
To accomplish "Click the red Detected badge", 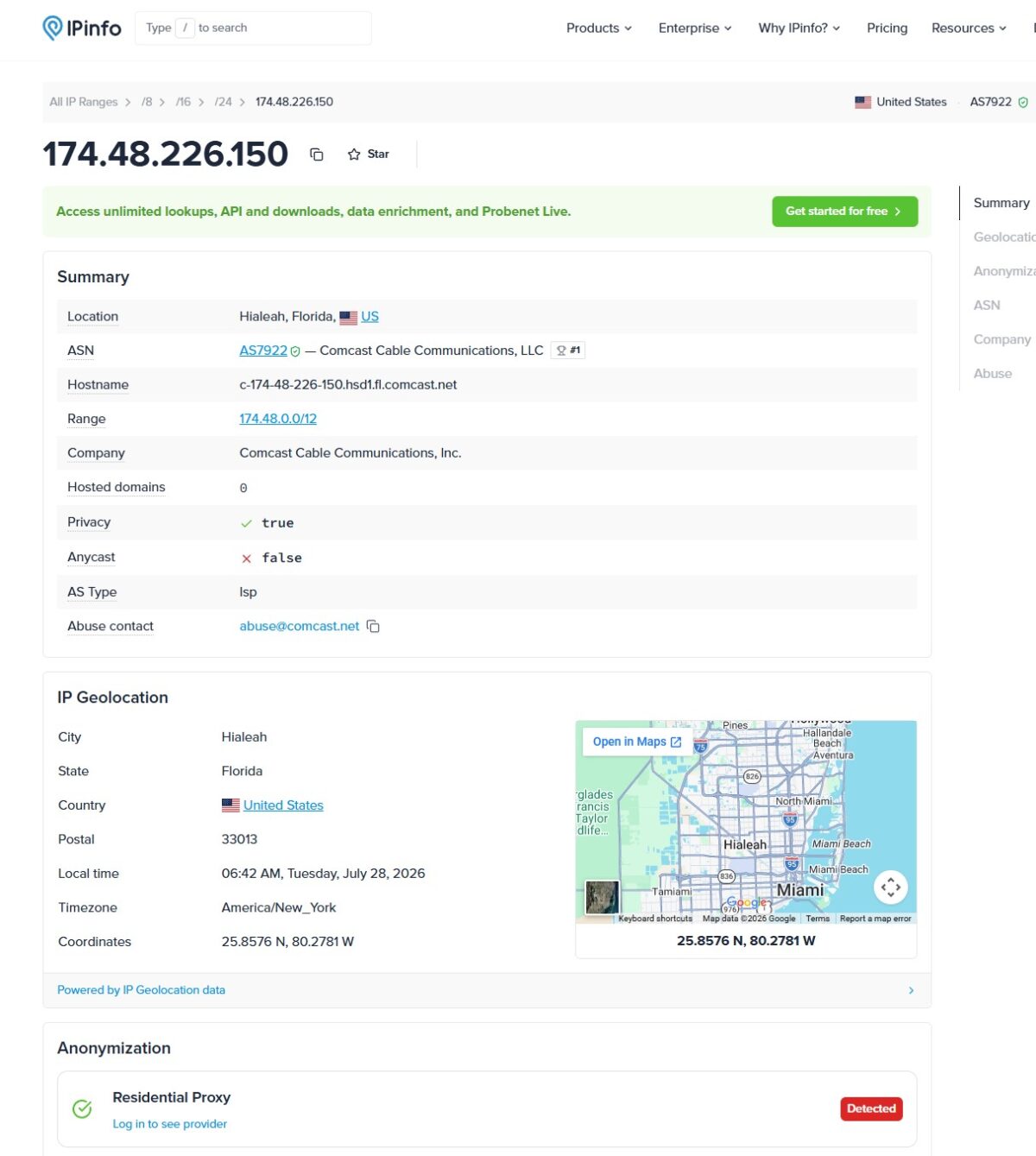I will tap(871, 1109).
